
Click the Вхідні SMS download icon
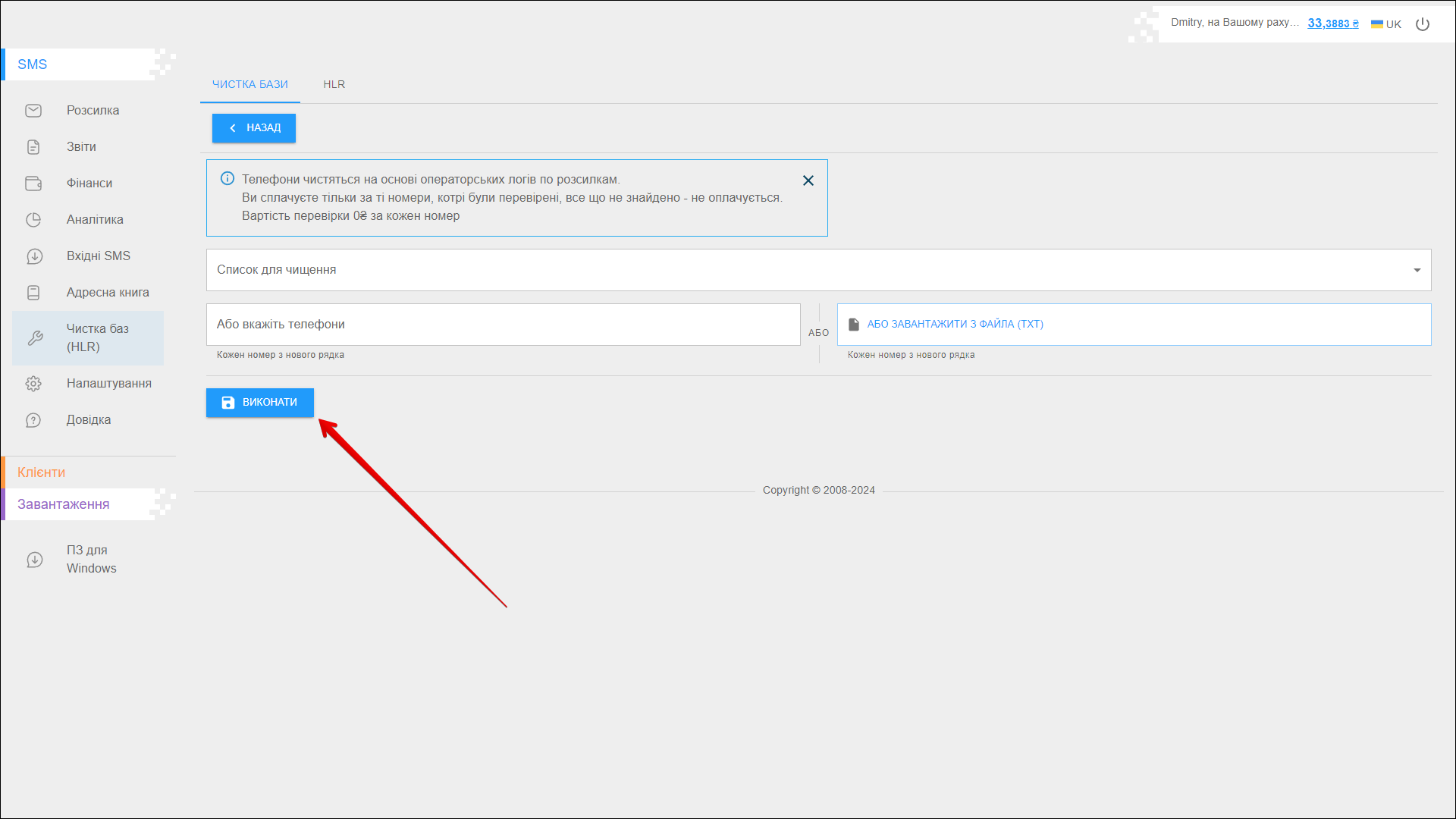click(33, 256)
